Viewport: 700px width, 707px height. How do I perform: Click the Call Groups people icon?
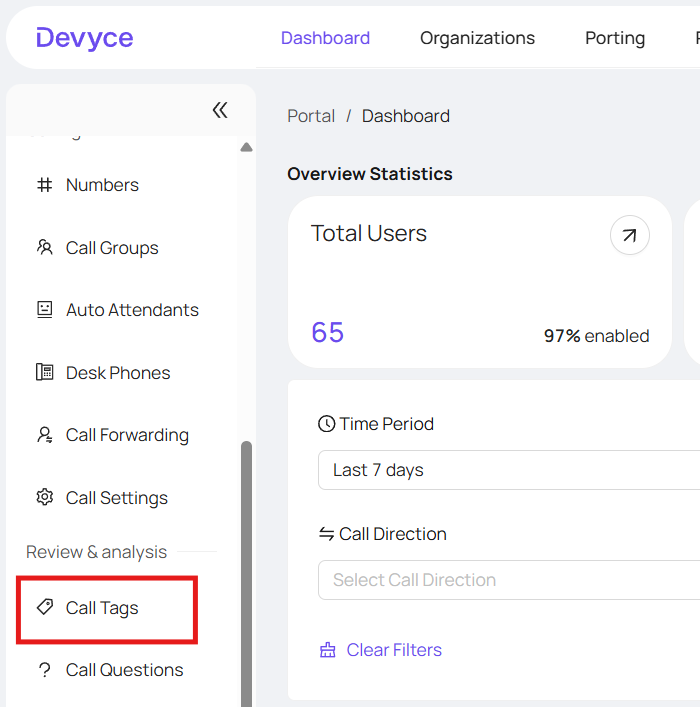point(44,248)
